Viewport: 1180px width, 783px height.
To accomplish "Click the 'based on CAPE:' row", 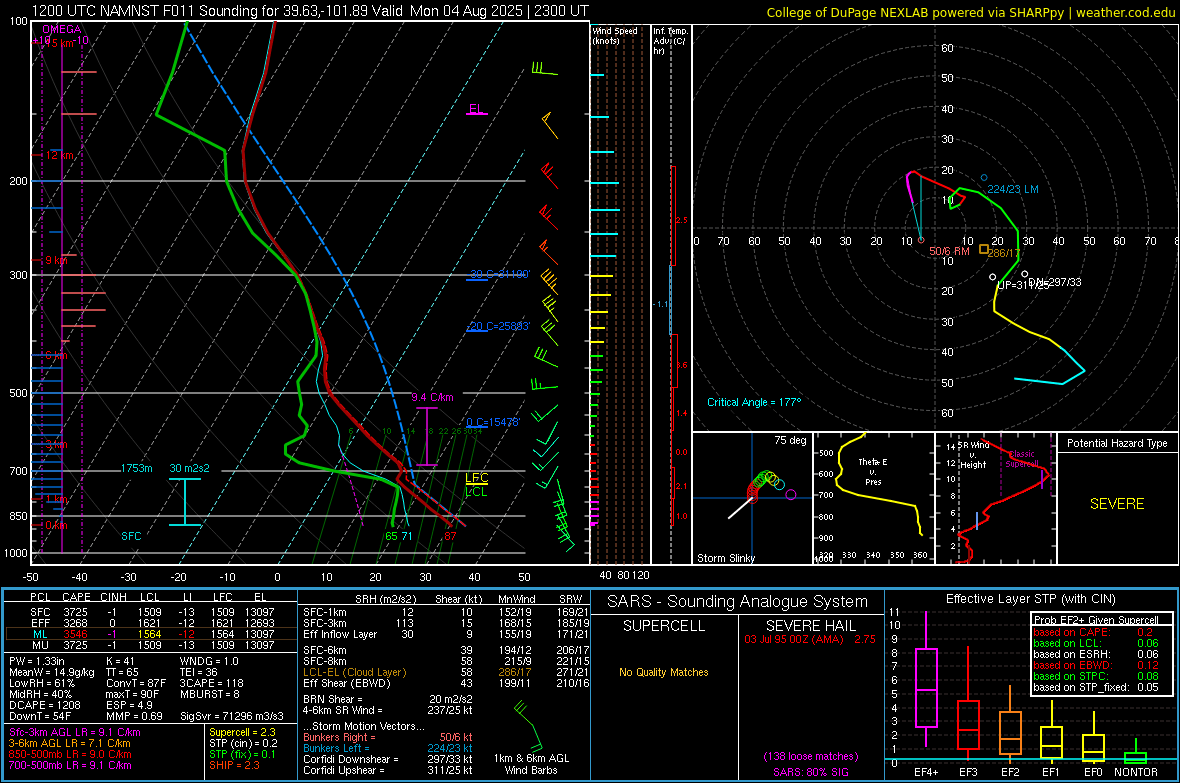I will click(1096, 632).
